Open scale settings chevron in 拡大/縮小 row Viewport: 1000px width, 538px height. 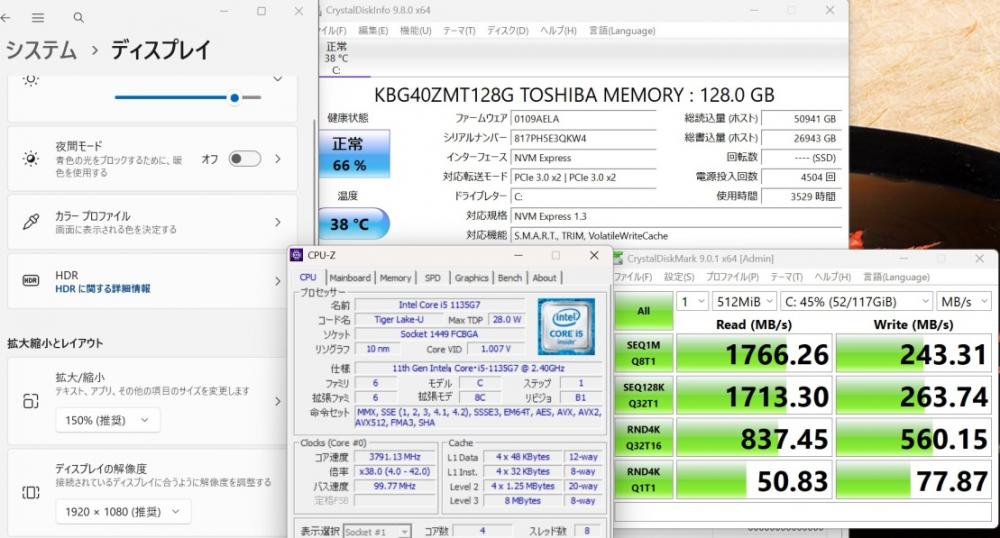pos(278,401)
